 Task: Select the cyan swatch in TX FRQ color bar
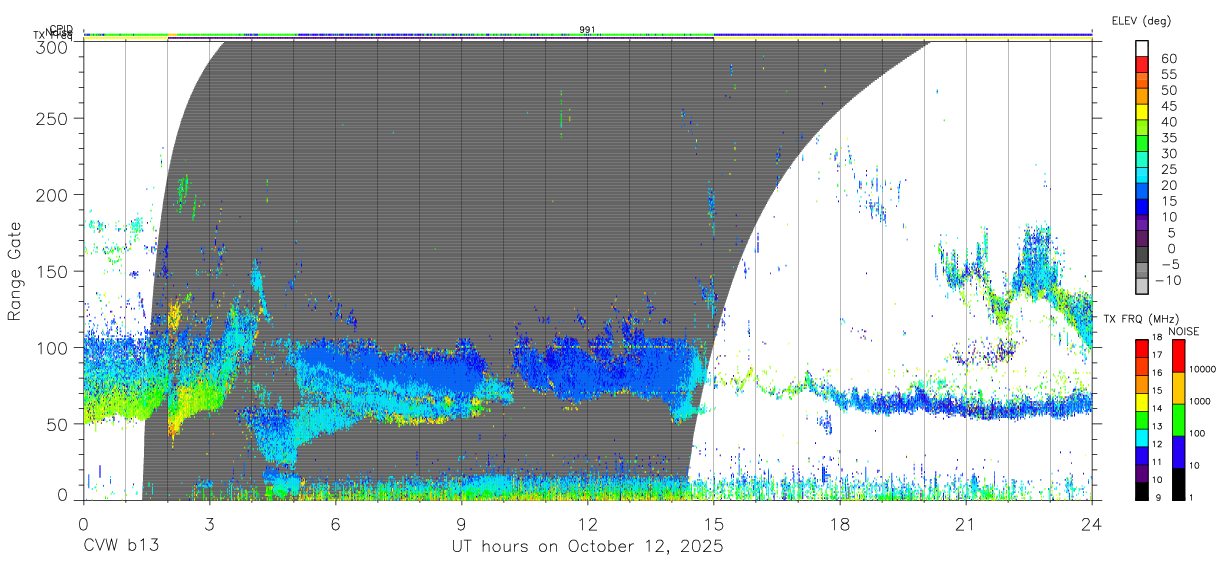click(x=1143, y=438)
